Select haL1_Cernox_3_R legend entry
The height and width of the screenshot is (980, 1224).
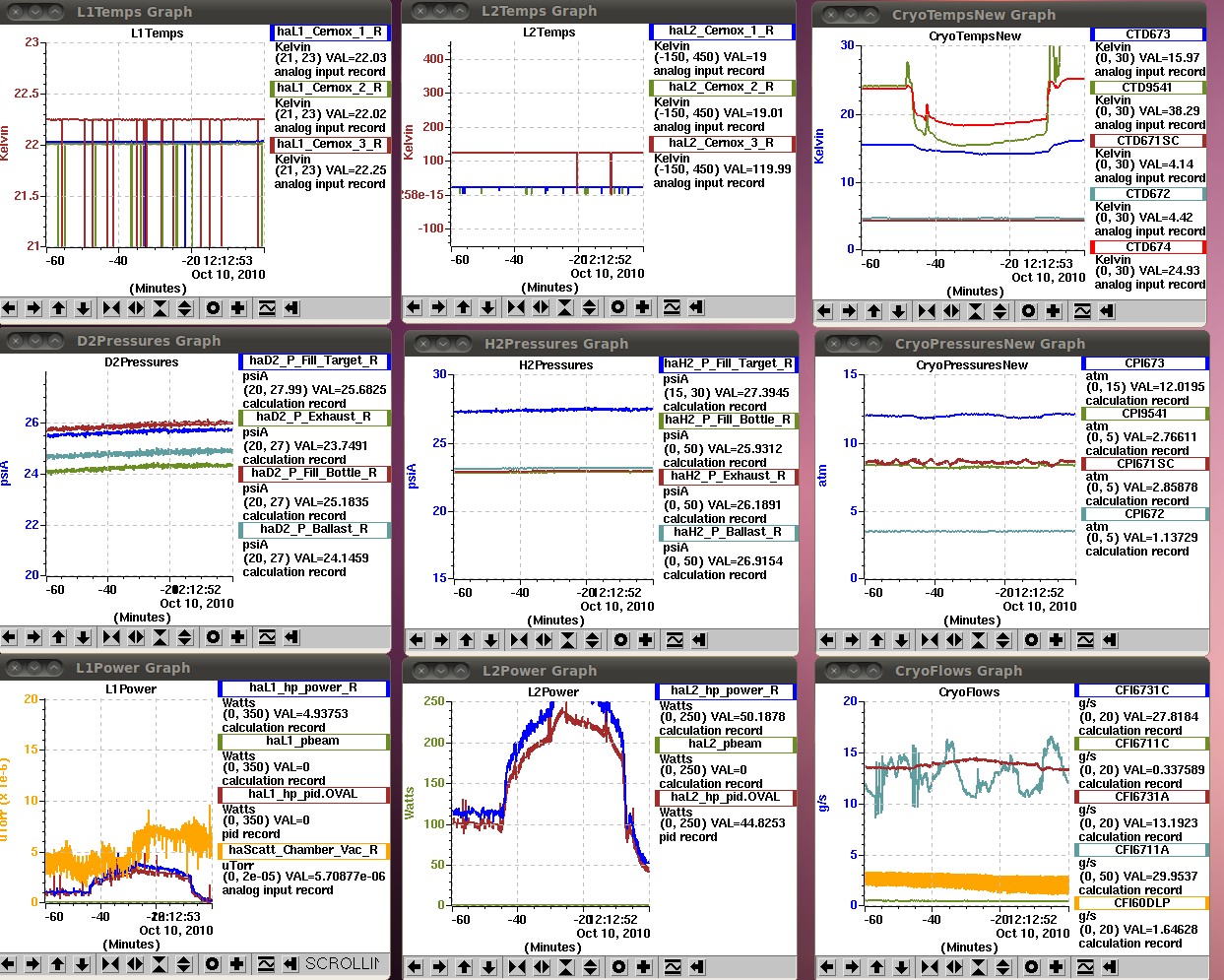click(x=330, y=145)
